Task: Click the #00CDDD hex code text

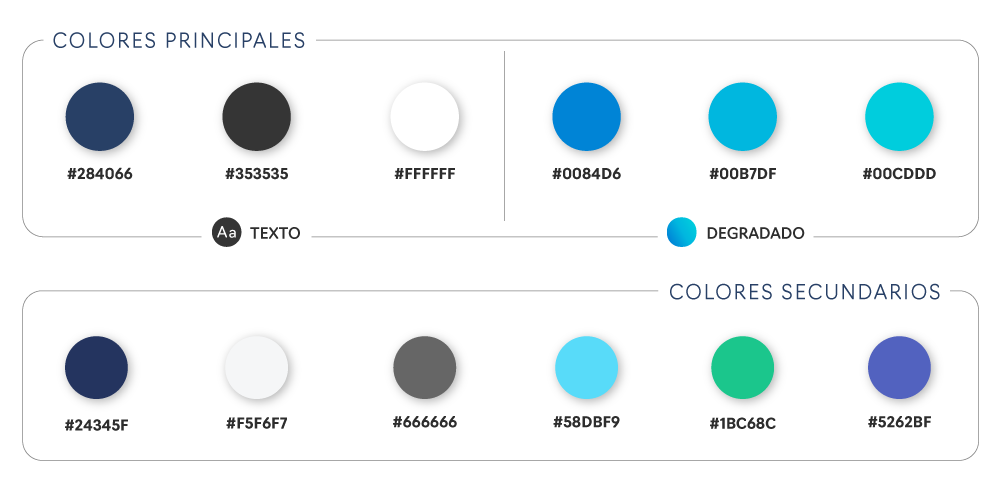Action: click(x=900, y=174)
